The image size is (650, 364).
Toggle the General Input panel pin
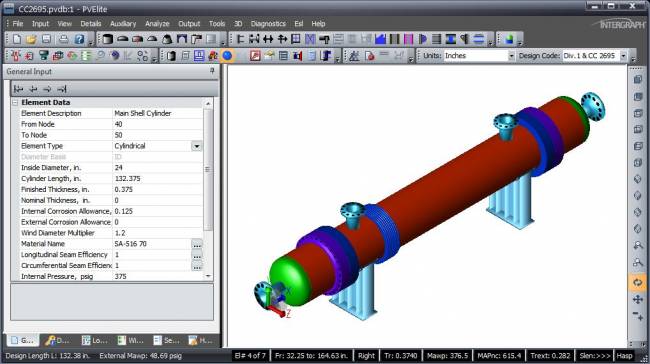[212, 71]
